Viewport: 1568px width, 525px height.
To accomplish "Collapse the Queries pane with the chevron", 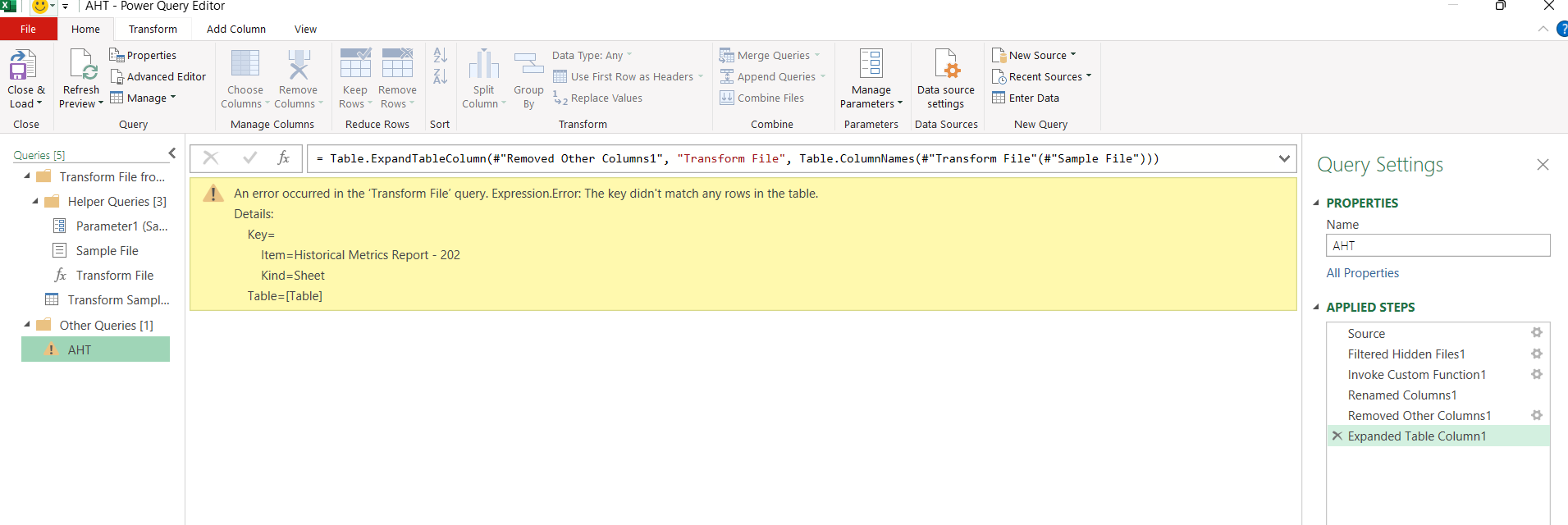I will pyautogui.click(x=172, y=153).
